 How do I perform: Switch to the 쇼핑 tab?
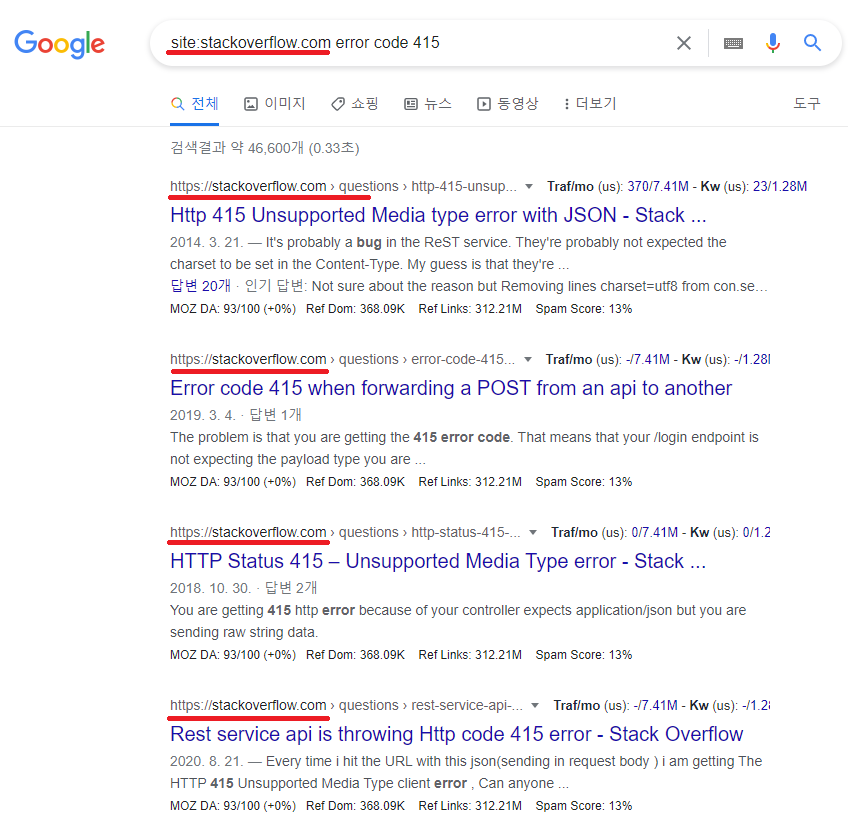(354, 103)
